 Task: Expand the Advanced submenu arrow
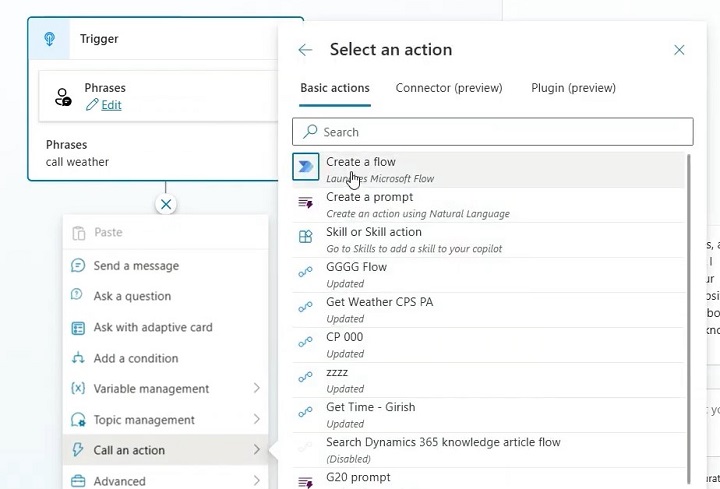pyautogui.click(x=257, y=481)
